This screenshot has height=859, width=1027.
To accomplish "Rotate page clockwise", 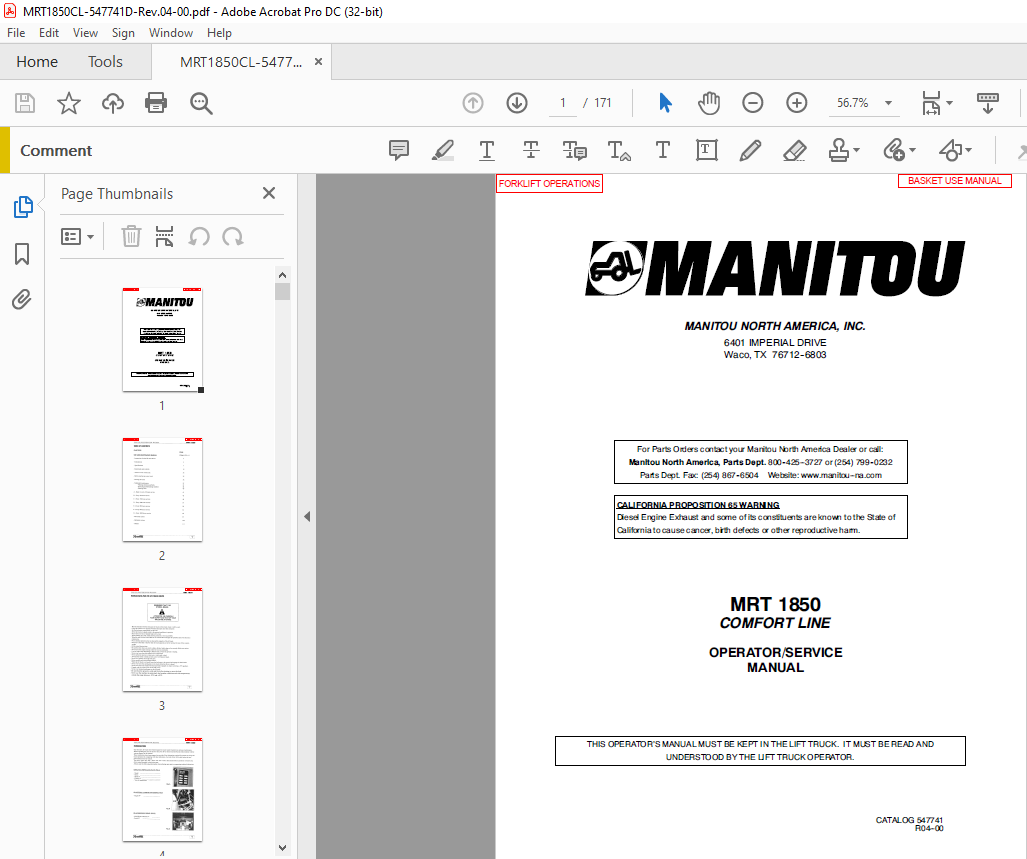I will 233,236.
